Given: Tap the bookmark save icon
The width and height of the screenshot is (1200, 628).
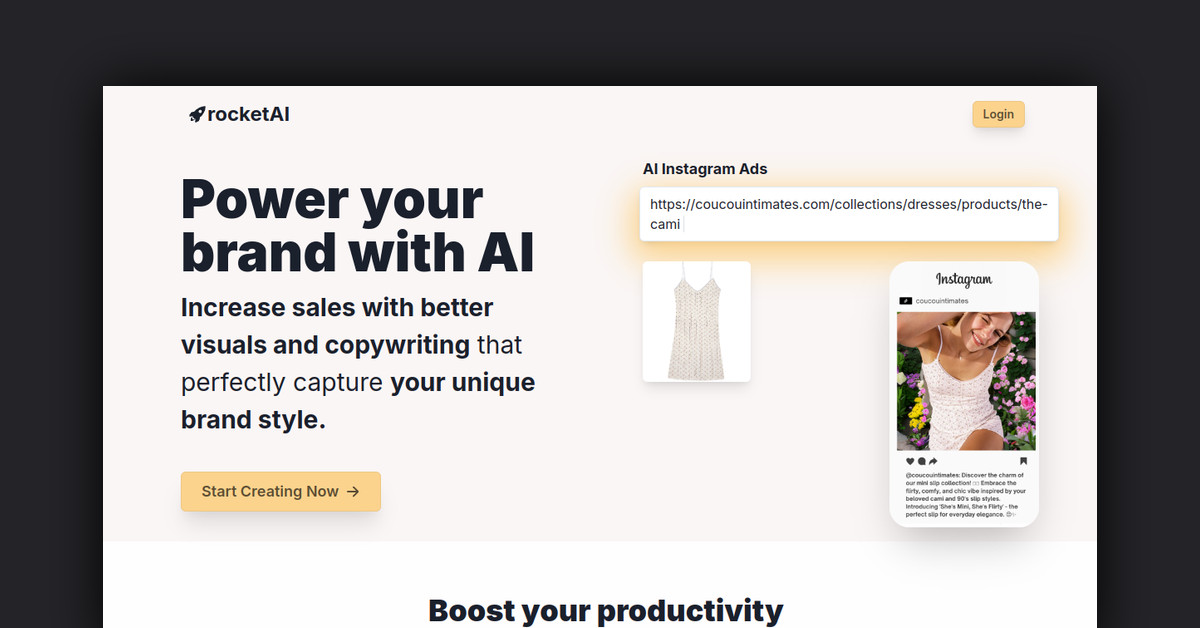Looking at the screenshot, I should pos(1023,461).
